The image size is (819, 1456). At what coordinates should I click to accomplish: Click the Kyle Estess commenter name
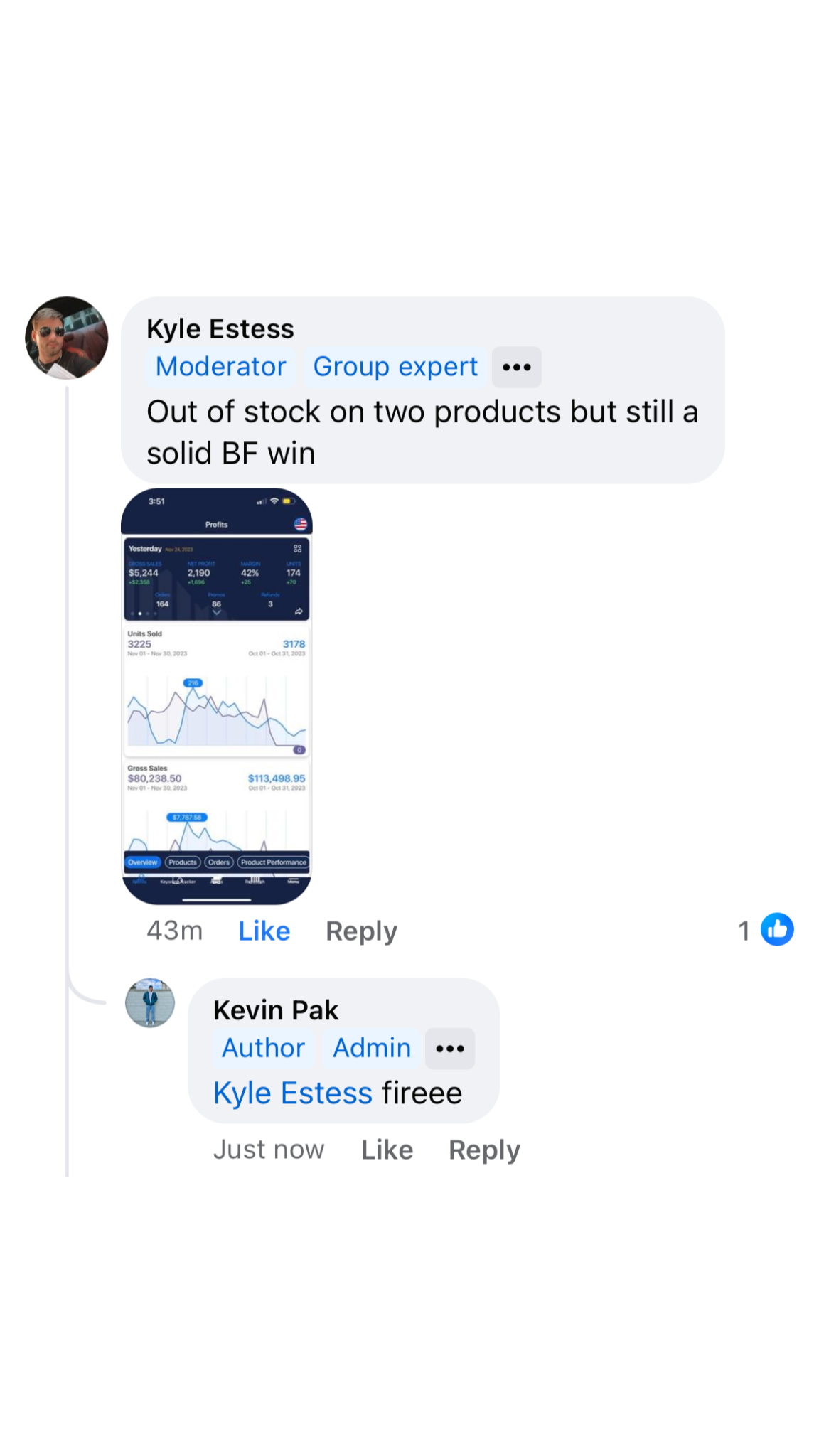click(x=220, y=329)
